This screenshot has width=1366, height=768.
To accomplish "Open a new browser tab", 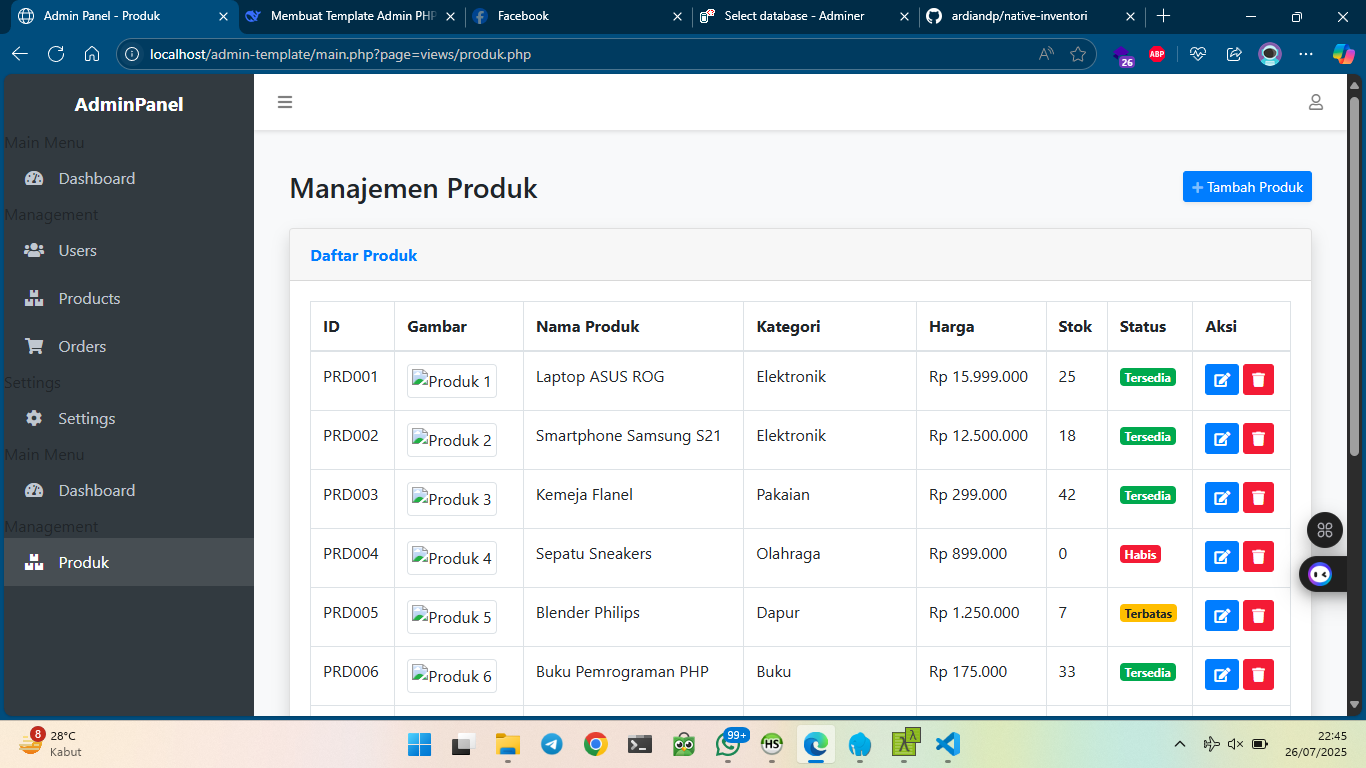I will [x=1163, y=16].
